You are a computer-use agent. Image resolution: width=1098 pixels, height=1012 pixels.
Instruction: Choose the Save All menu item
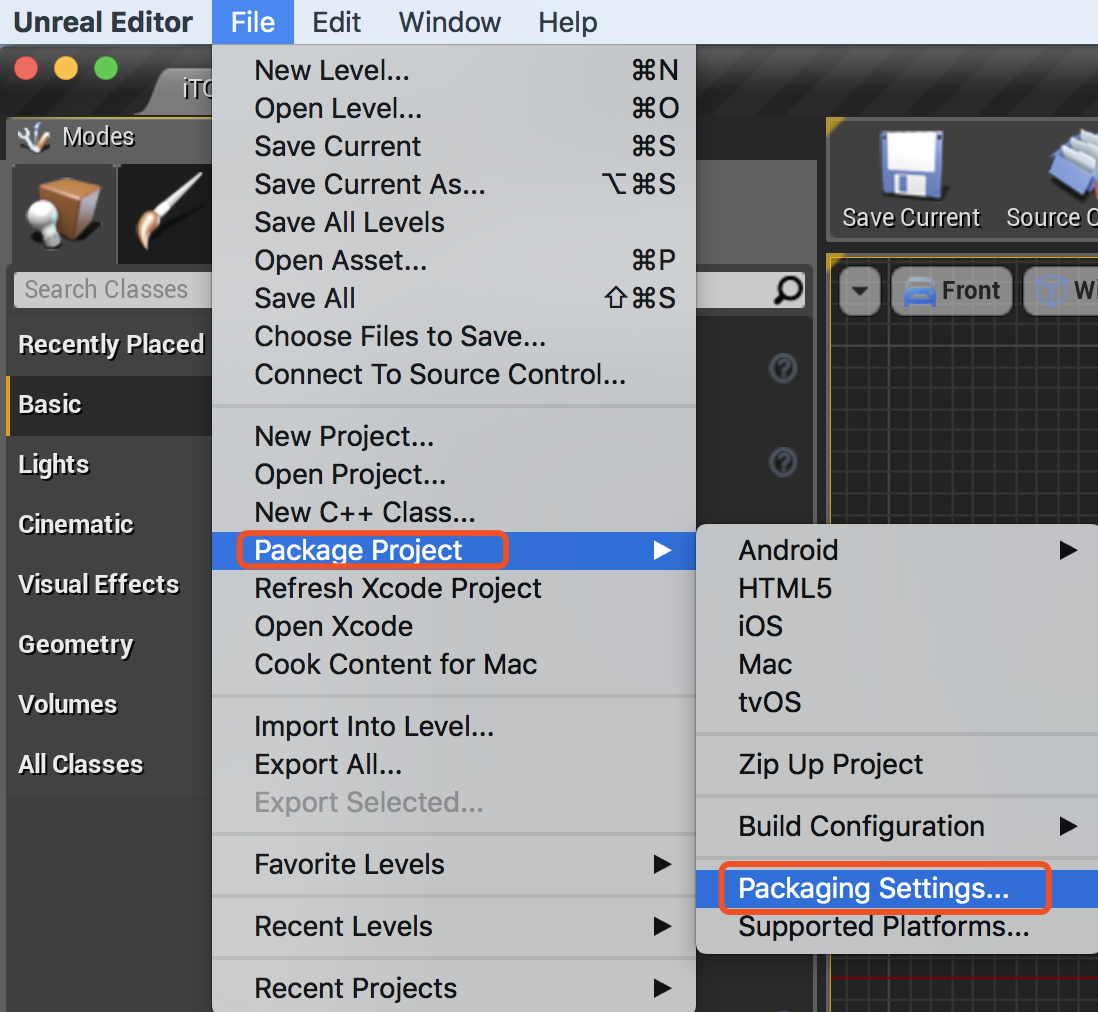point(454,298)
